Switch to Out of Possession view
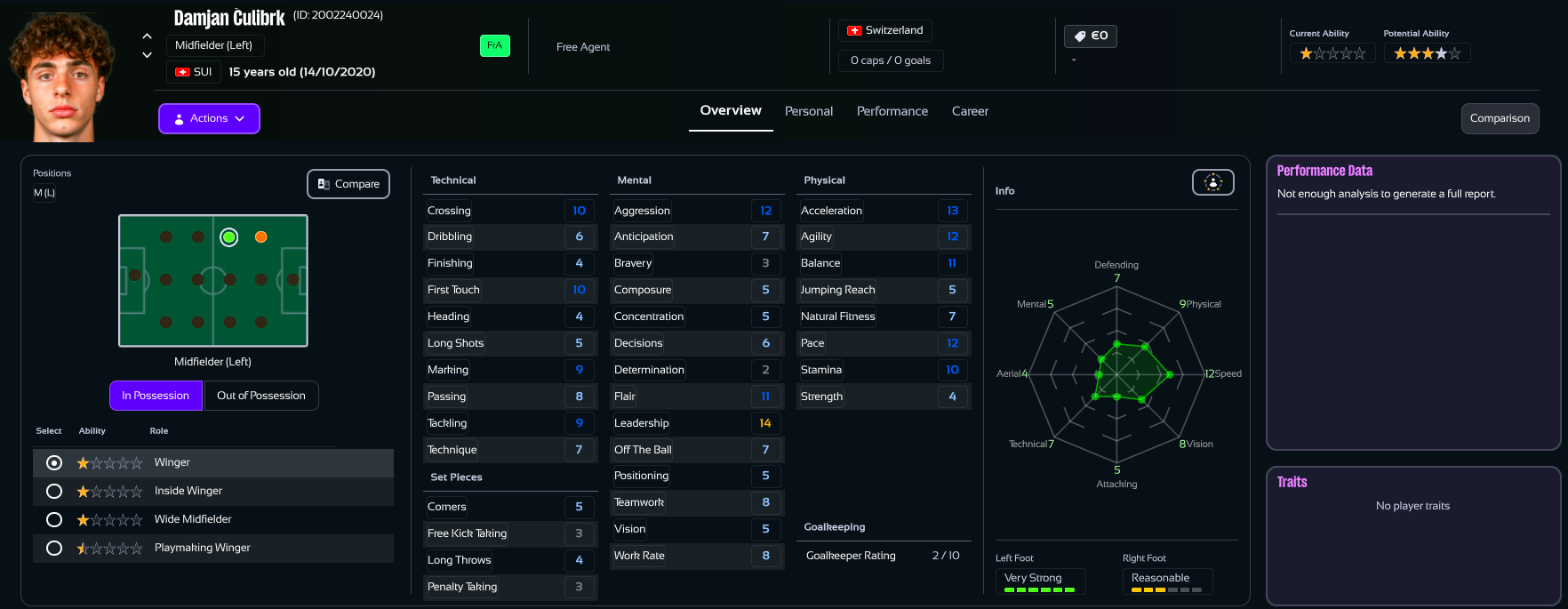 pos(261,396)
